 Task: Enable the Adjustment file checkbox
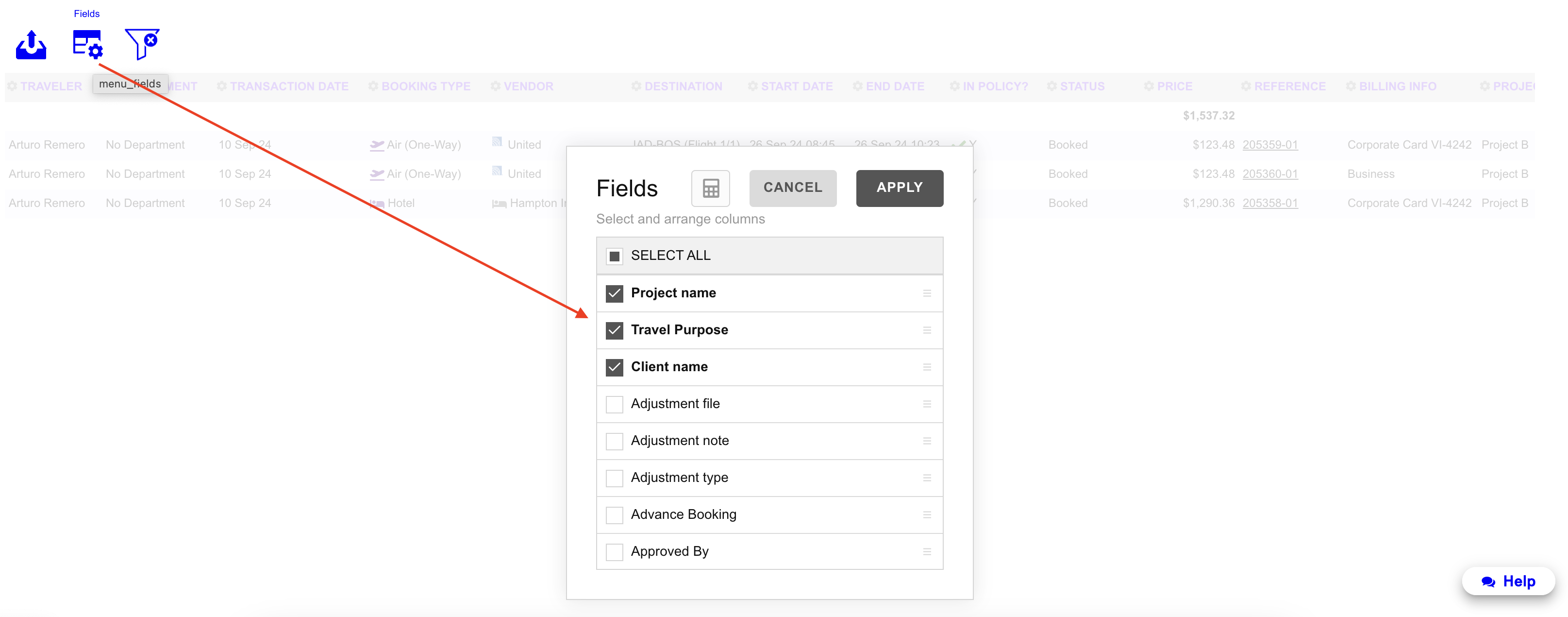pos(614,404)
